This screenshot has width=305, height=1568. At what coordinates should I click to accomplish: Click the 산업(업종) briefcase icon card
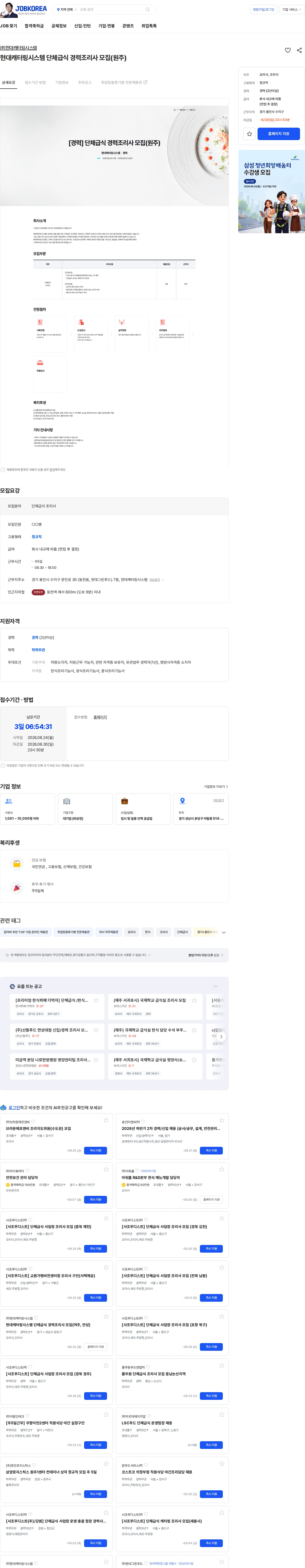click(143, 809)
